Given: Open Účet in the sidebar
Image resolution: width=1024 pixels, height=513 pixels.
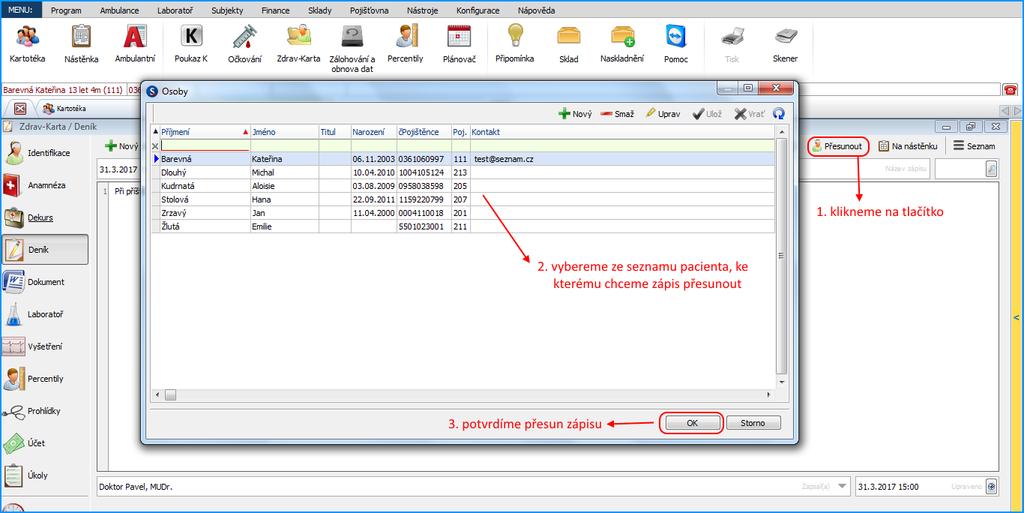Looking at the screenshot, I should [44, 443].
